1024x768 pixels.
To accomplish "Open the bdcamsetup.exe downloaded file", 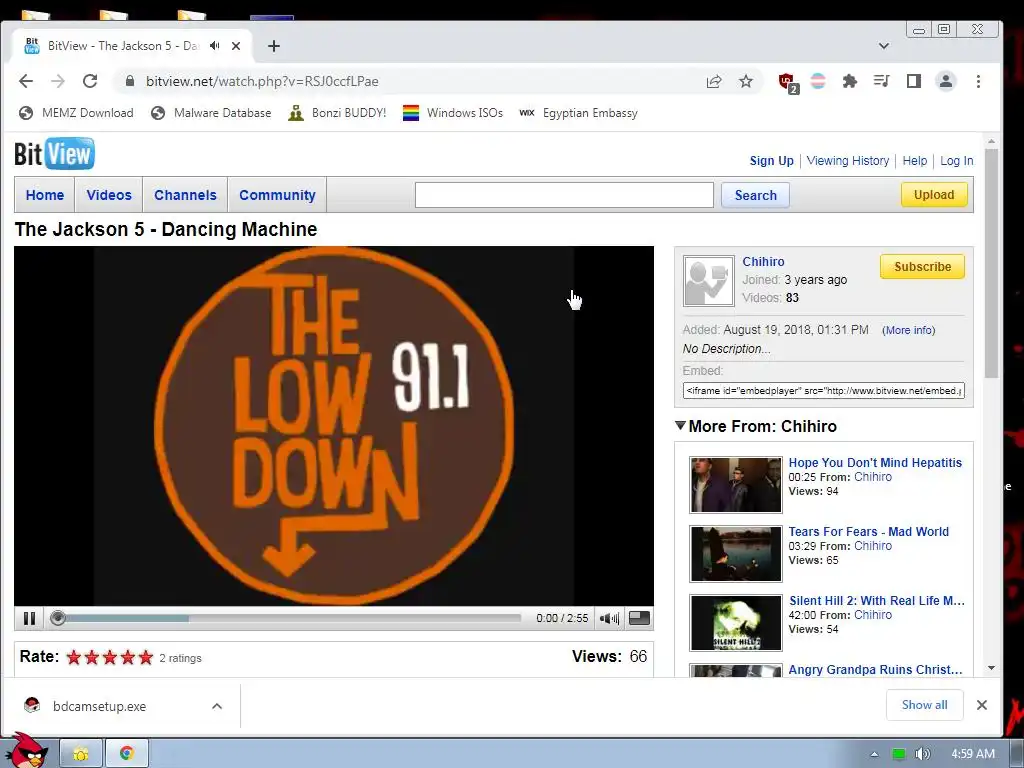I will coord(99,706).
